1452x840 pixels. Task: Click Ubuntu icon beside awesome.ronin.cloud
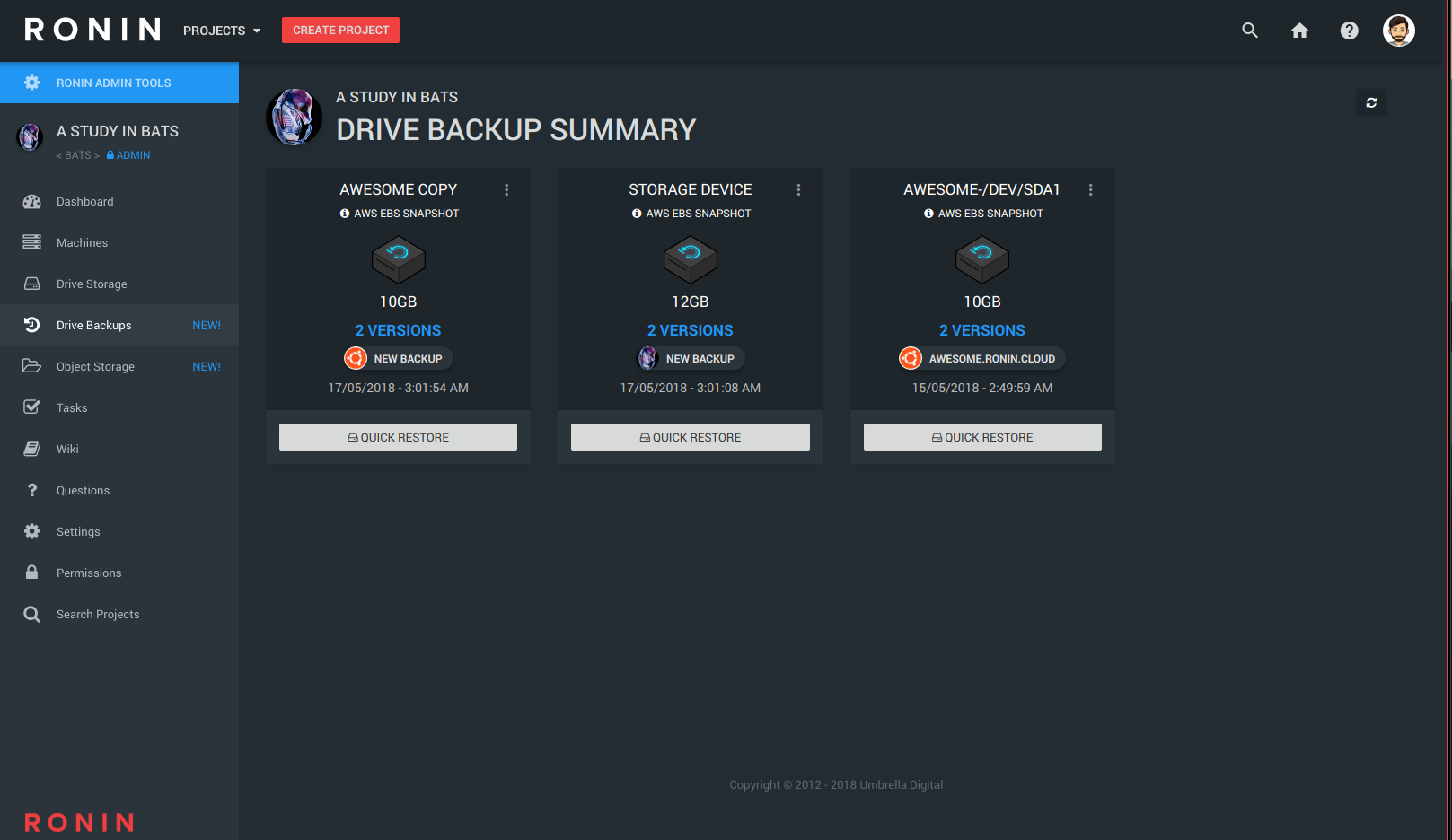911,358
